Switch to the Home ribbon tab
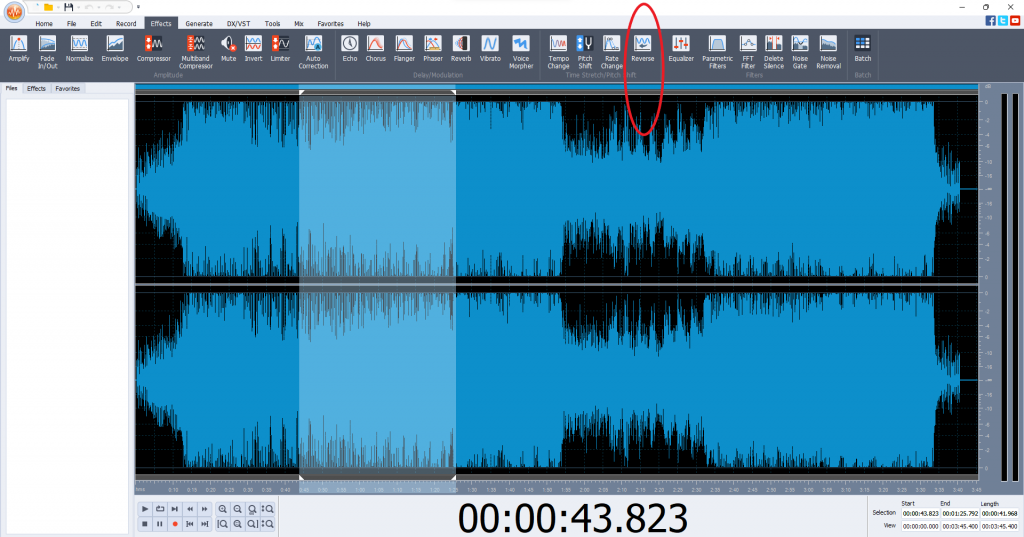Screen dimensions: 1024x537 click(44, 24)
